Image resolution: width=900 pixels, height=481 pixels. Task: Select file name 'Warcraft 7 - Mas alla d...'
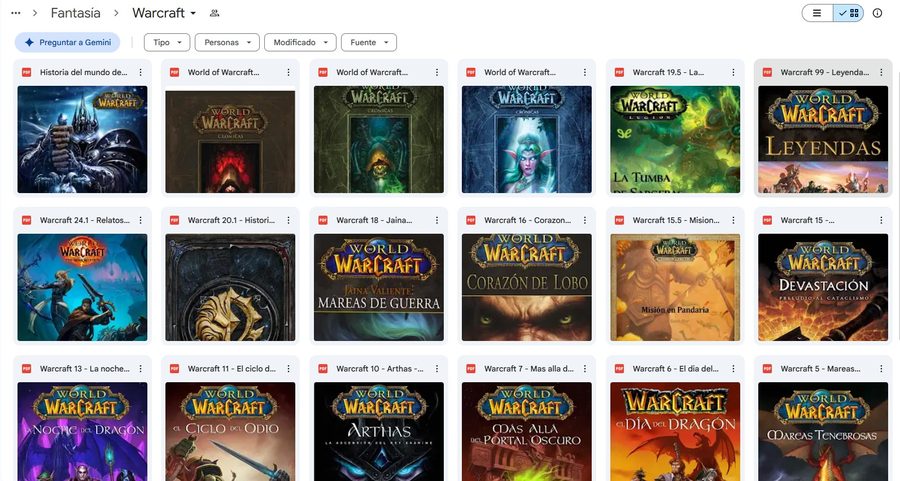[x=529, y=368]
